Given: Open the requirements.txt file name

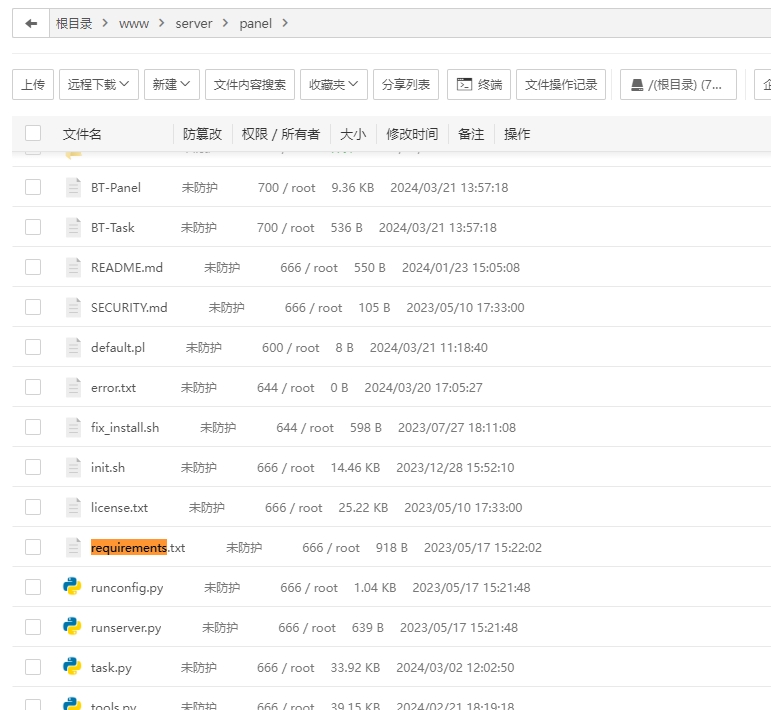Looking at the screenshot, I should (138, 547).
